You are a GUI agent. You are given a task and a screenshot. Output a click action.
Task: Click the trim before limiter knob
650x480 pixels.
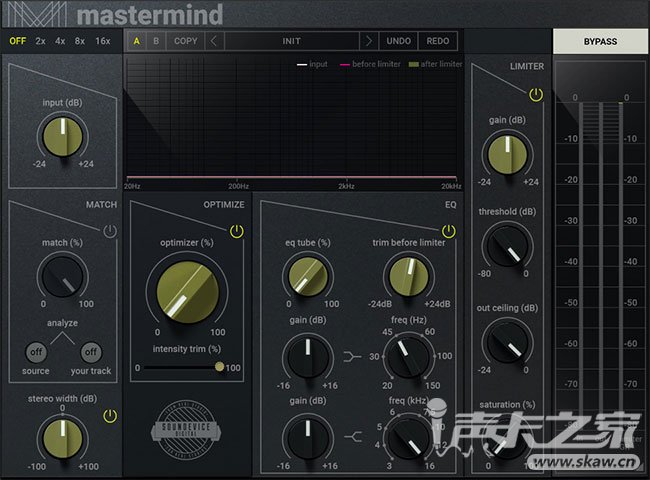point(408,276)
